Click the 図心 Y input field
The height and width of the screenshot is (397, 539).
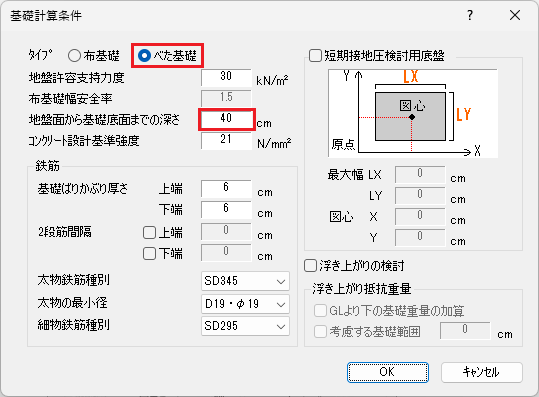coord(420,238)
